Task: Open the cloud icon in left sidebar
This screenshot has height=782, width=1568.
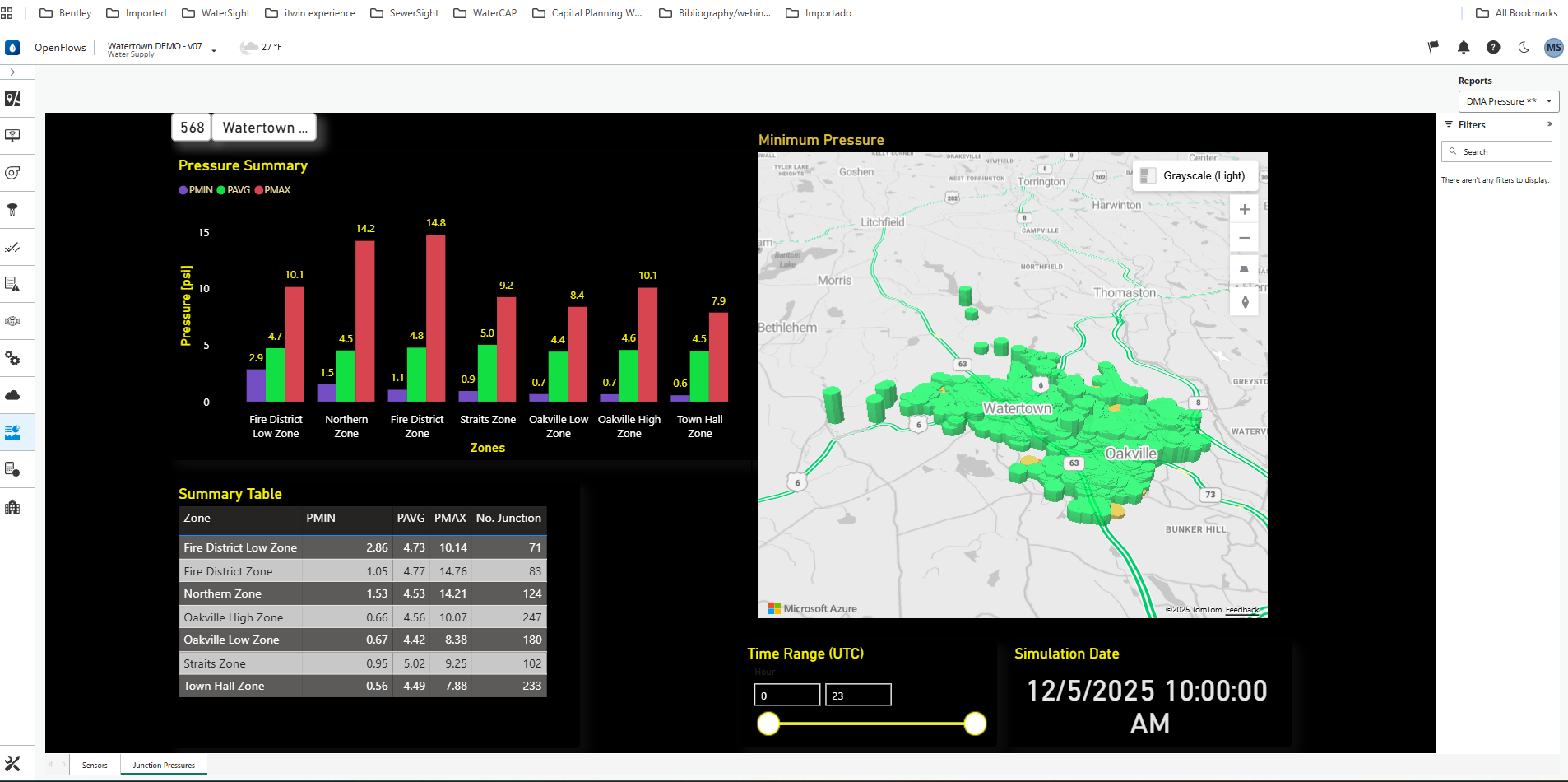Action: pyautogui.click(x=12, y=395)
